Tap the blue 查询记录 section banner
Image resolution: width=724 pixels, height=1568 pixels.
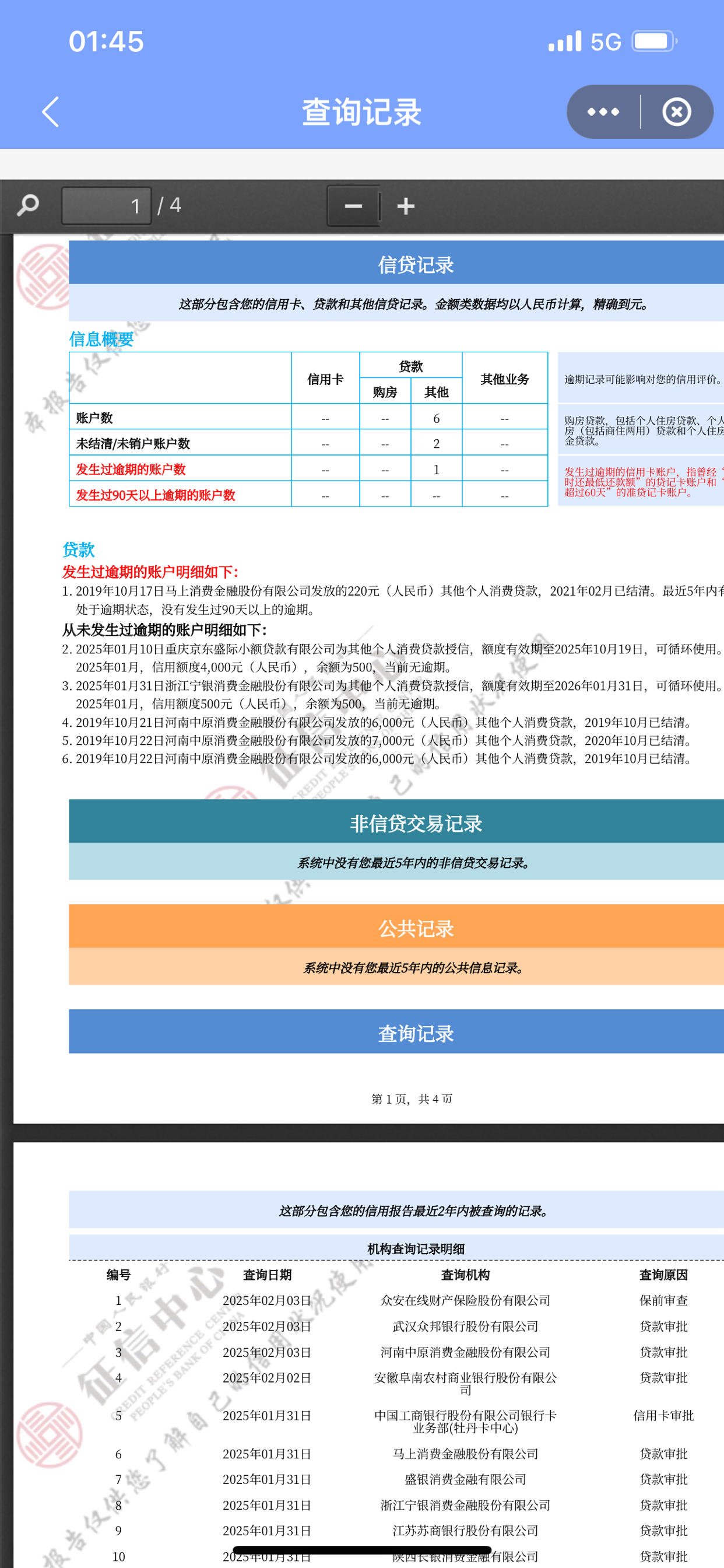point(396,1031)
